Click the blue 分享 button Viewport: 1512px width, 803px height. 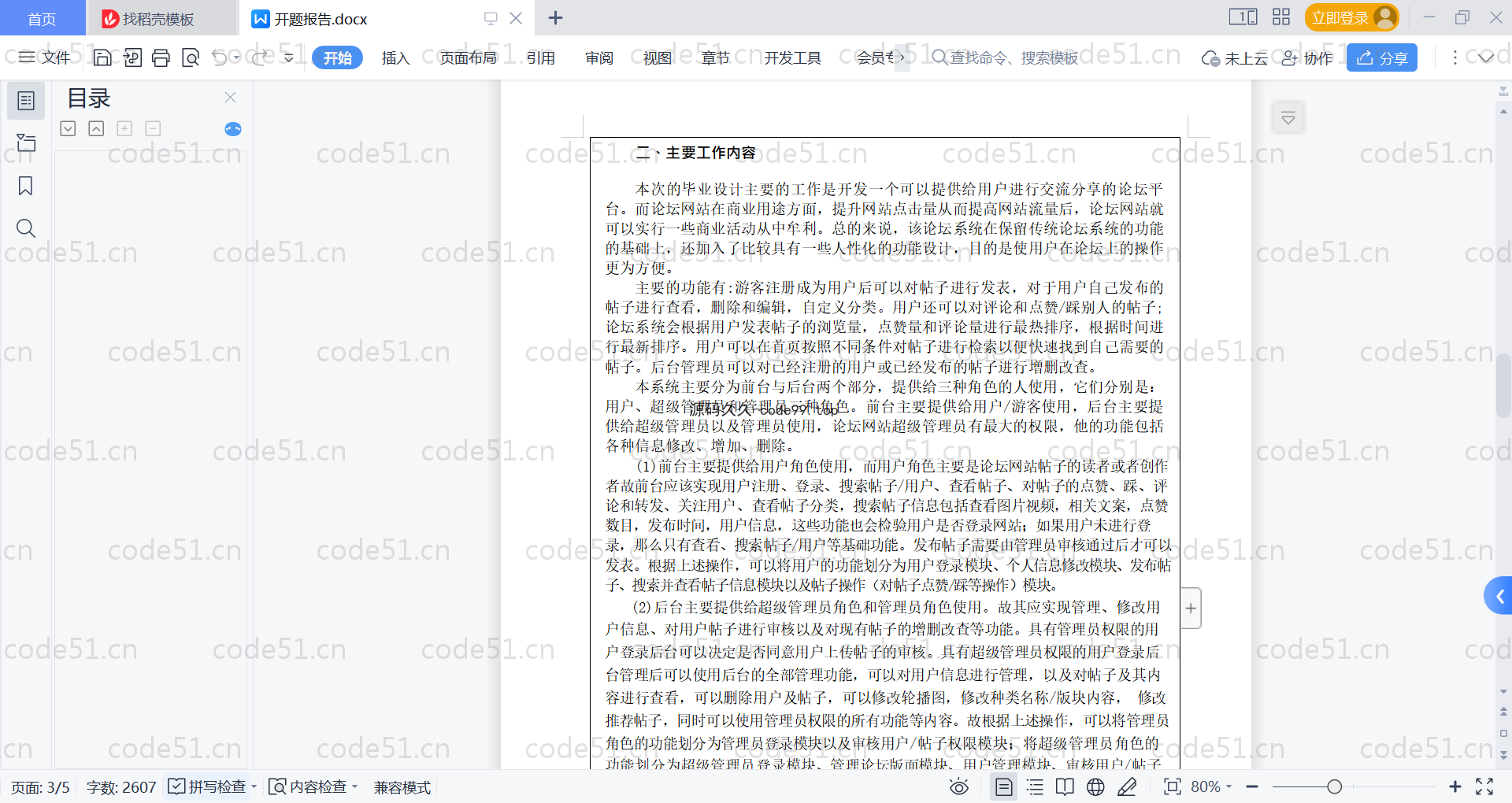click(1382, 57)
